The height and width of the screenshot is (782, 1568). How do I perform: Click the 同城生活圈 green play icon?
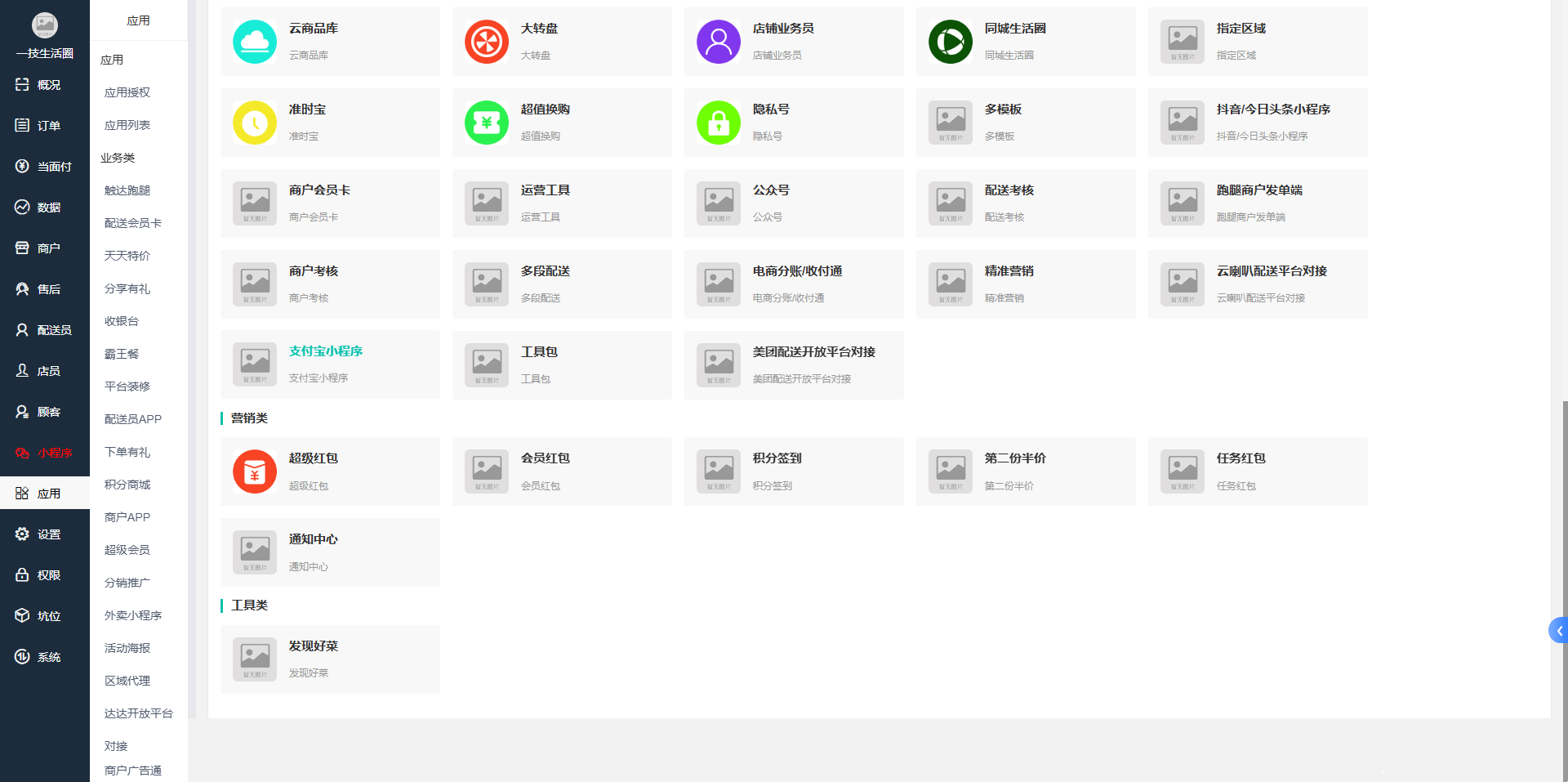[x=951, y=42]
